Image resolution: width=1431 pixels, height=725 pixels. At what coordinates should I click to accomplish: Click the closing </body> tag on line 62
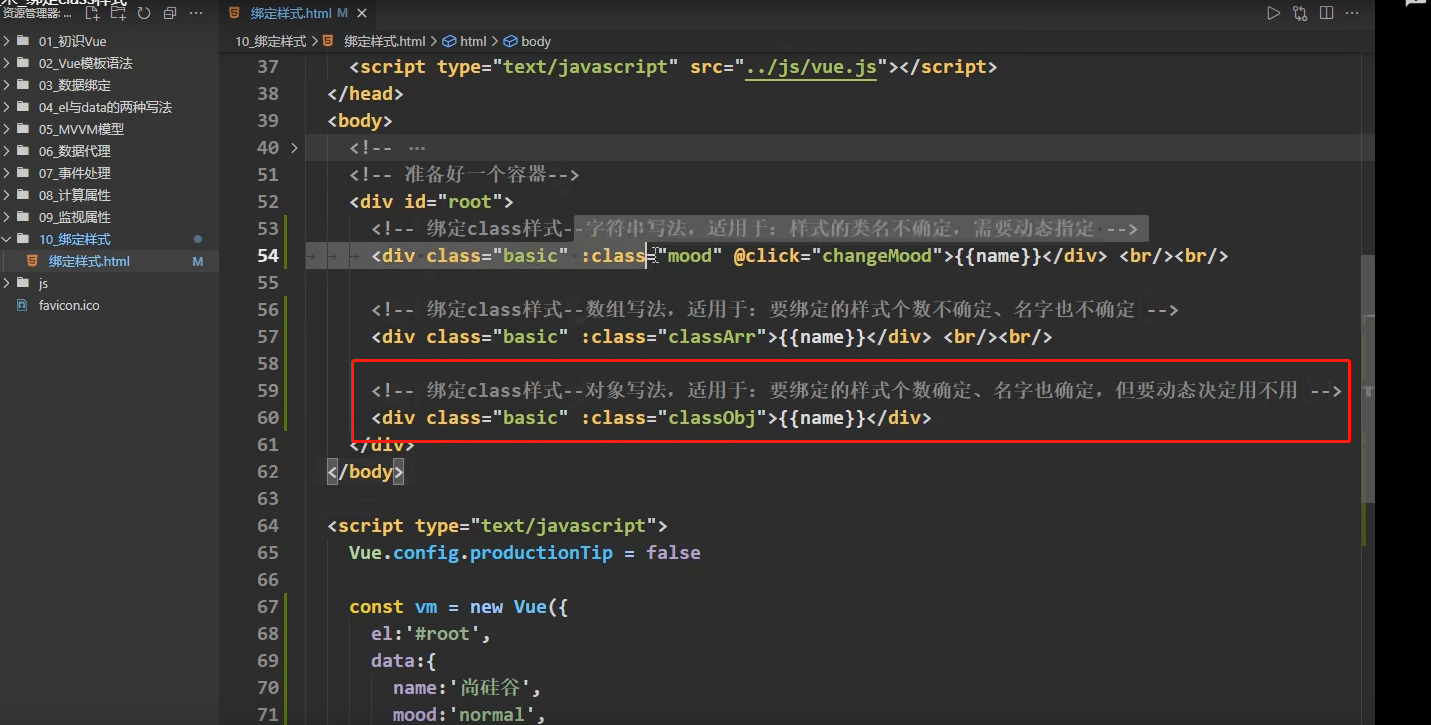(366, 472)
